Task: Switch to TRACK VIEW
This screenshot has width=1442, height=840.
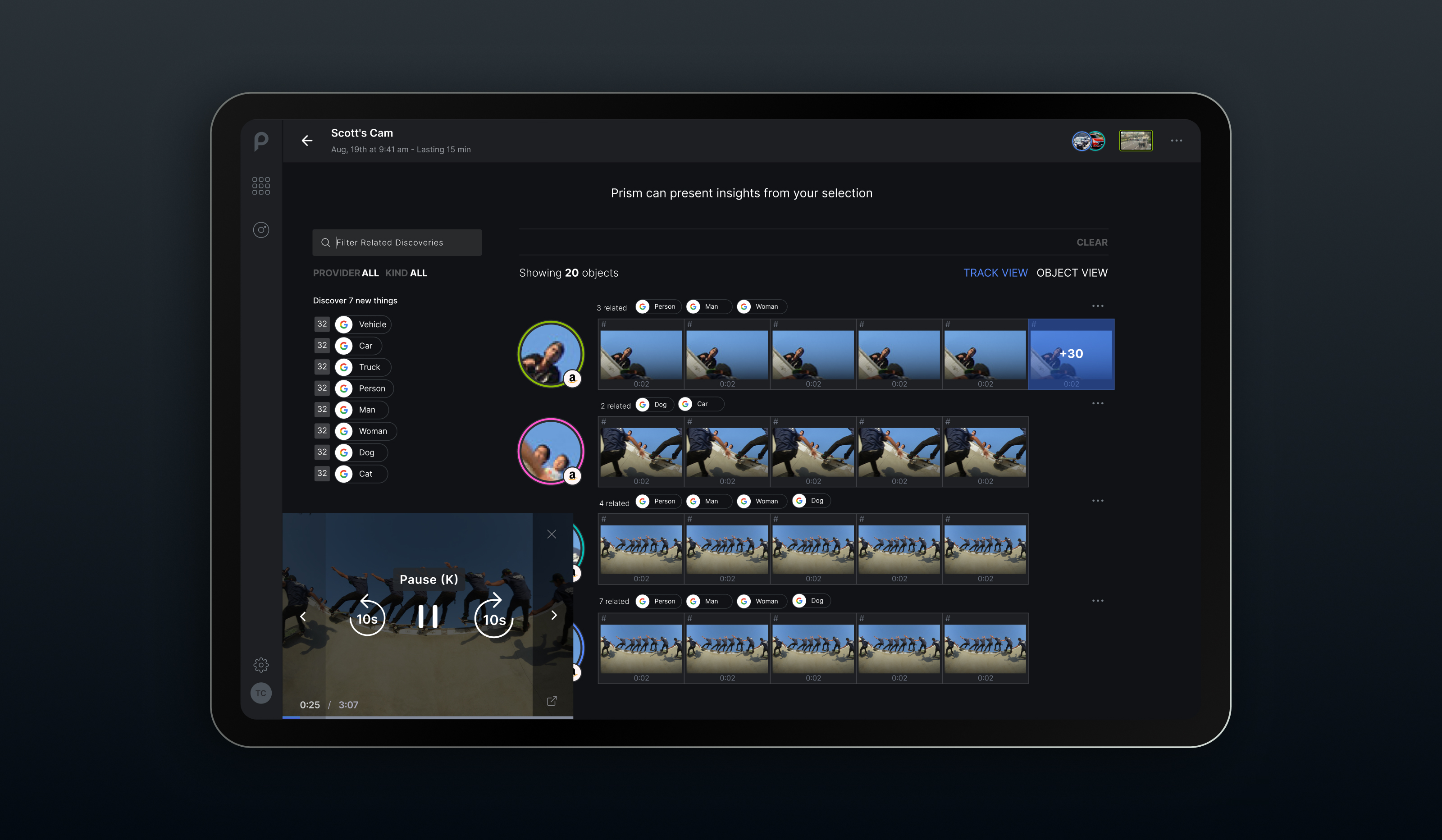Action: (995, 273)
